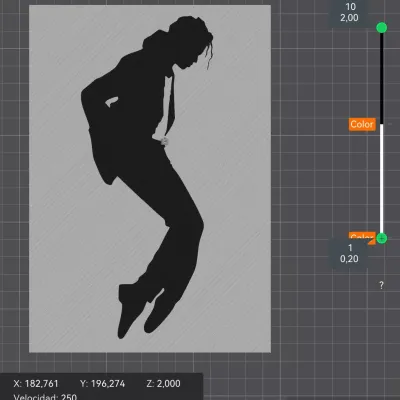This screenshot has height=400, width=400.
Task: Click the layer label showing 1 / 0,20
Action: [349, 253]
